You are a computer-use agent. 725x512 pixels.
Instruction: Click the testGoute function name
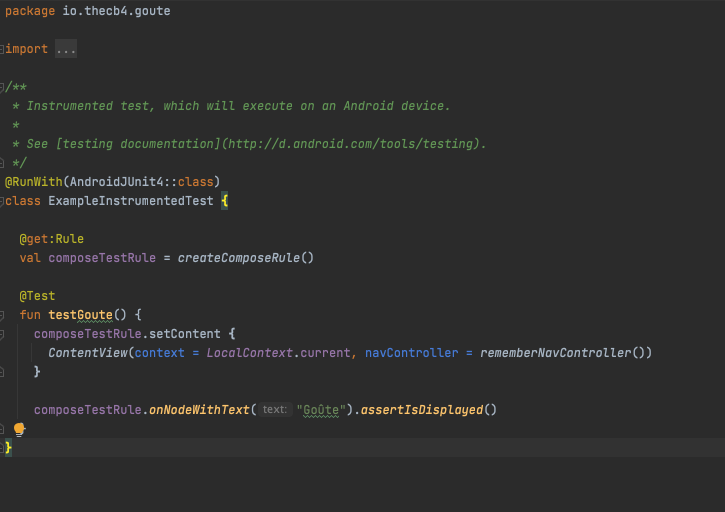[80, 315]
